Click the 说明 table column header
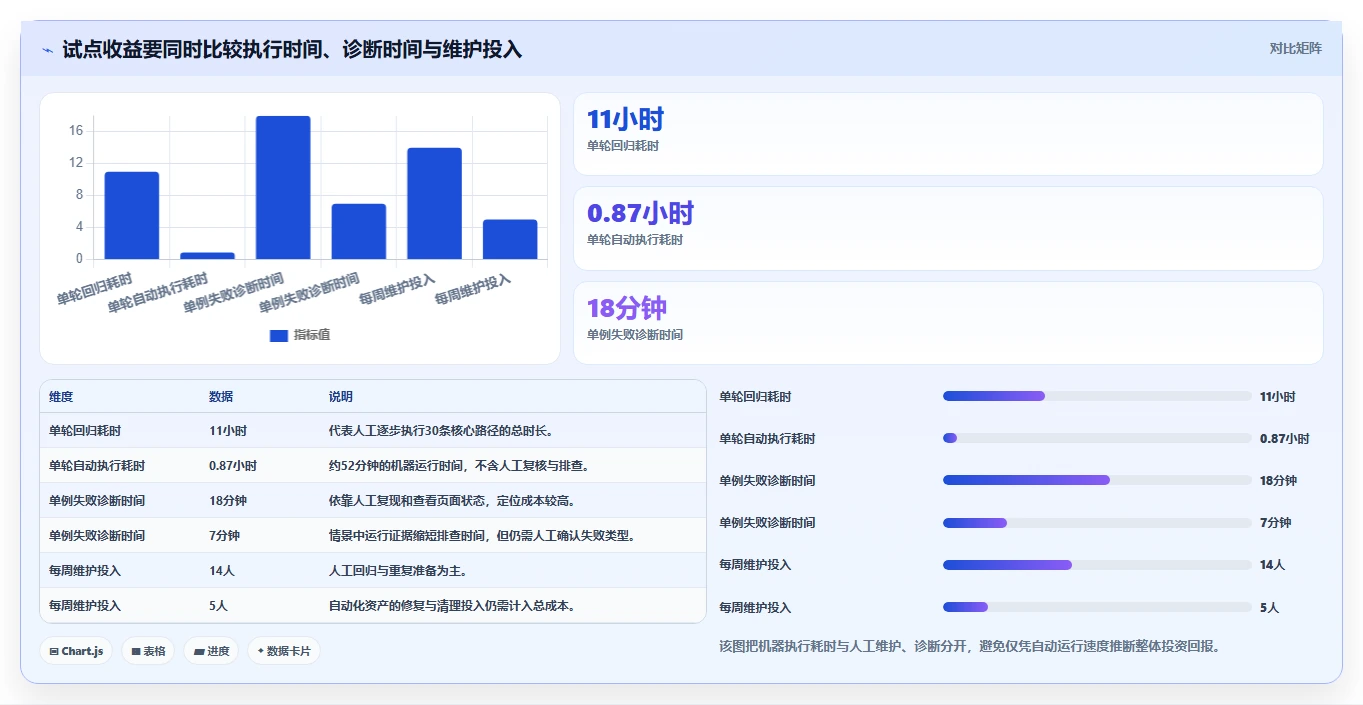1363x705 pixels. click(x=341, y=397)
